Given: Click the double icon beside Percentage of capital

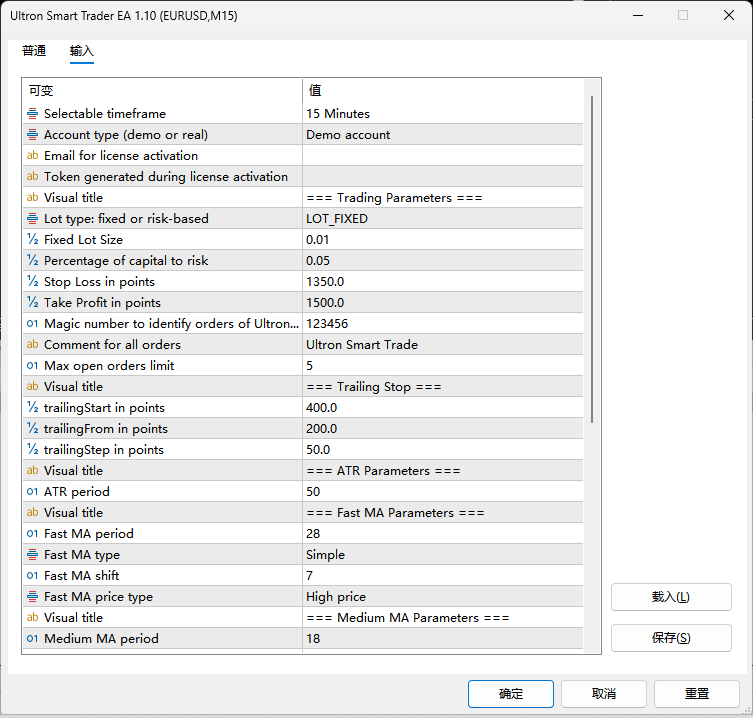Looking at the screenshot, I should (x=32, y=261).
